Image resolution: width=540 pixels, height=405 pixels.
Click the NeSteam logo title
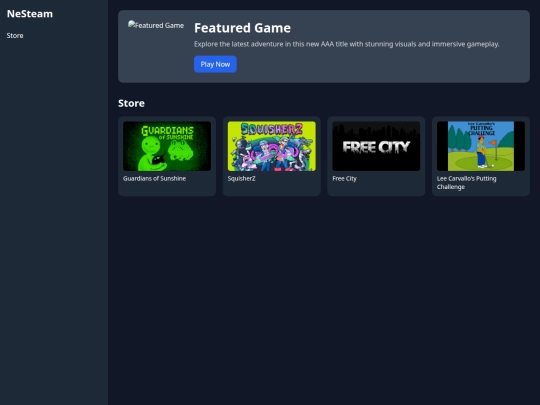pos(30,14)
